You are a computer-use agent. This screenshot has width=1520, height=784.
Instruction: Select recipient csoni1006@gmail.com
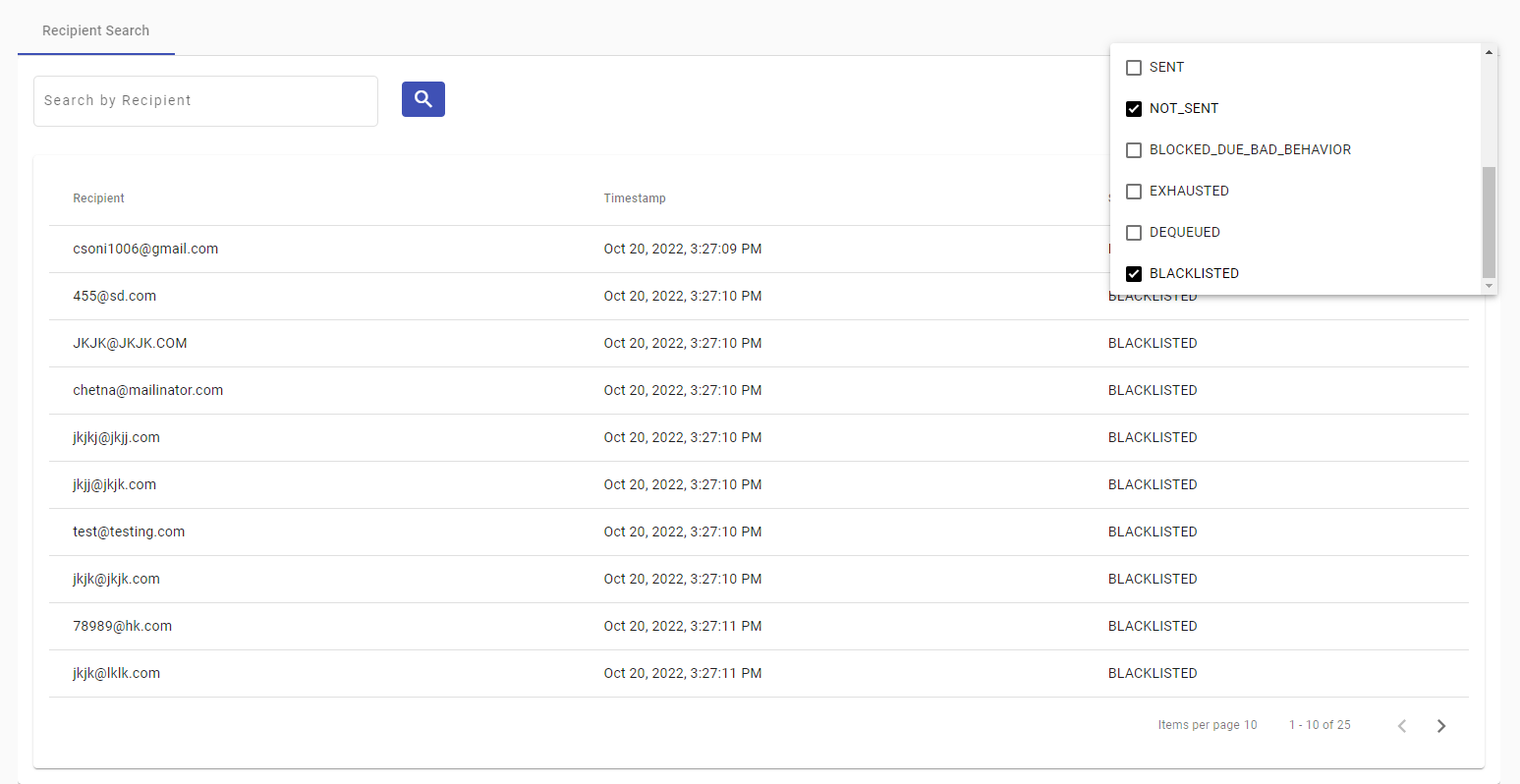pyautogui.click(x=145, y=249)
